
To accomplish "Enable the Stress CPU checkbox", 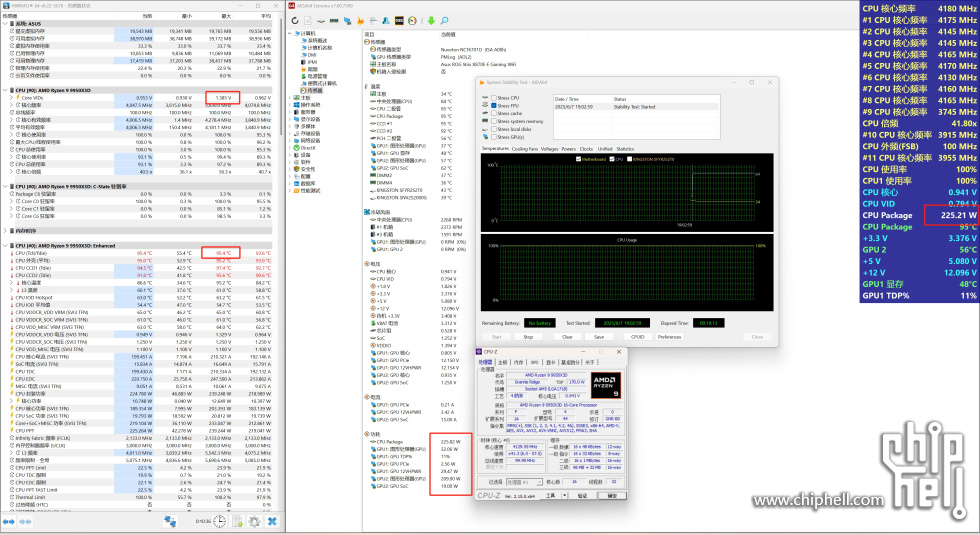I will tap(494, 98).
